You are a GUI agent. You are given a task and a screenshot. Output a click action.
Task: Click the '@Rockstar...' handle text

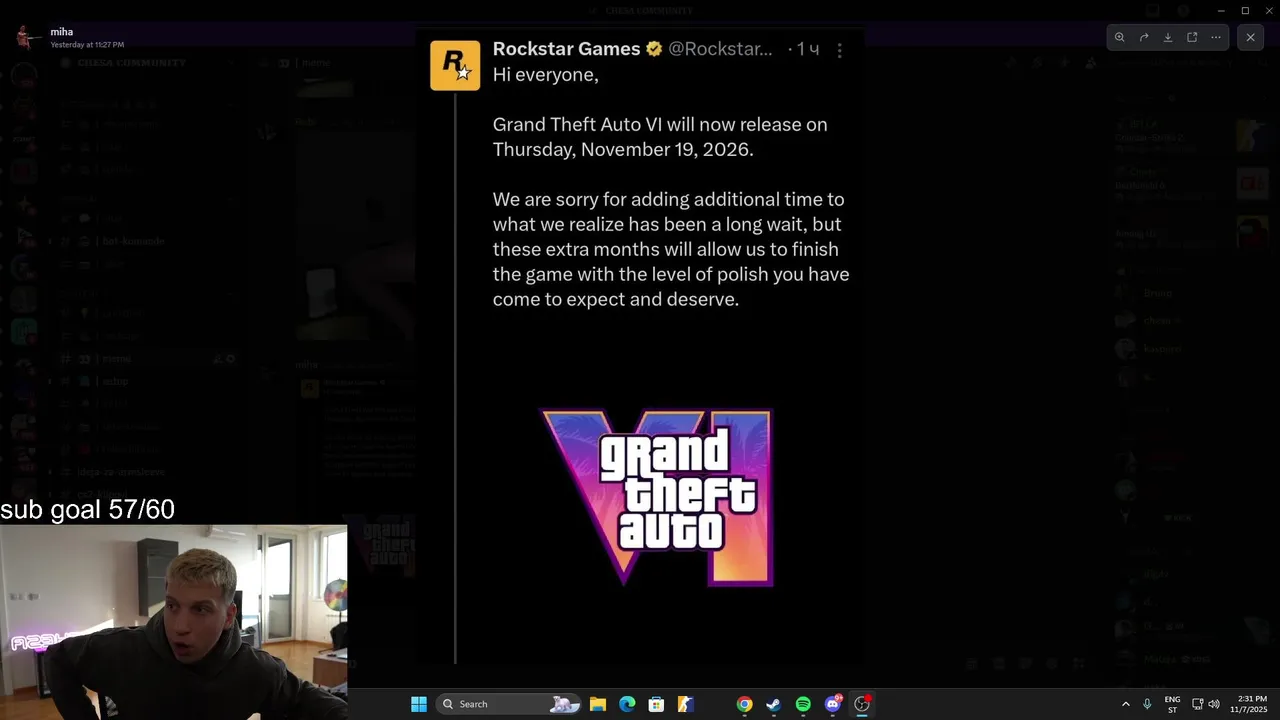coord(720,49)
